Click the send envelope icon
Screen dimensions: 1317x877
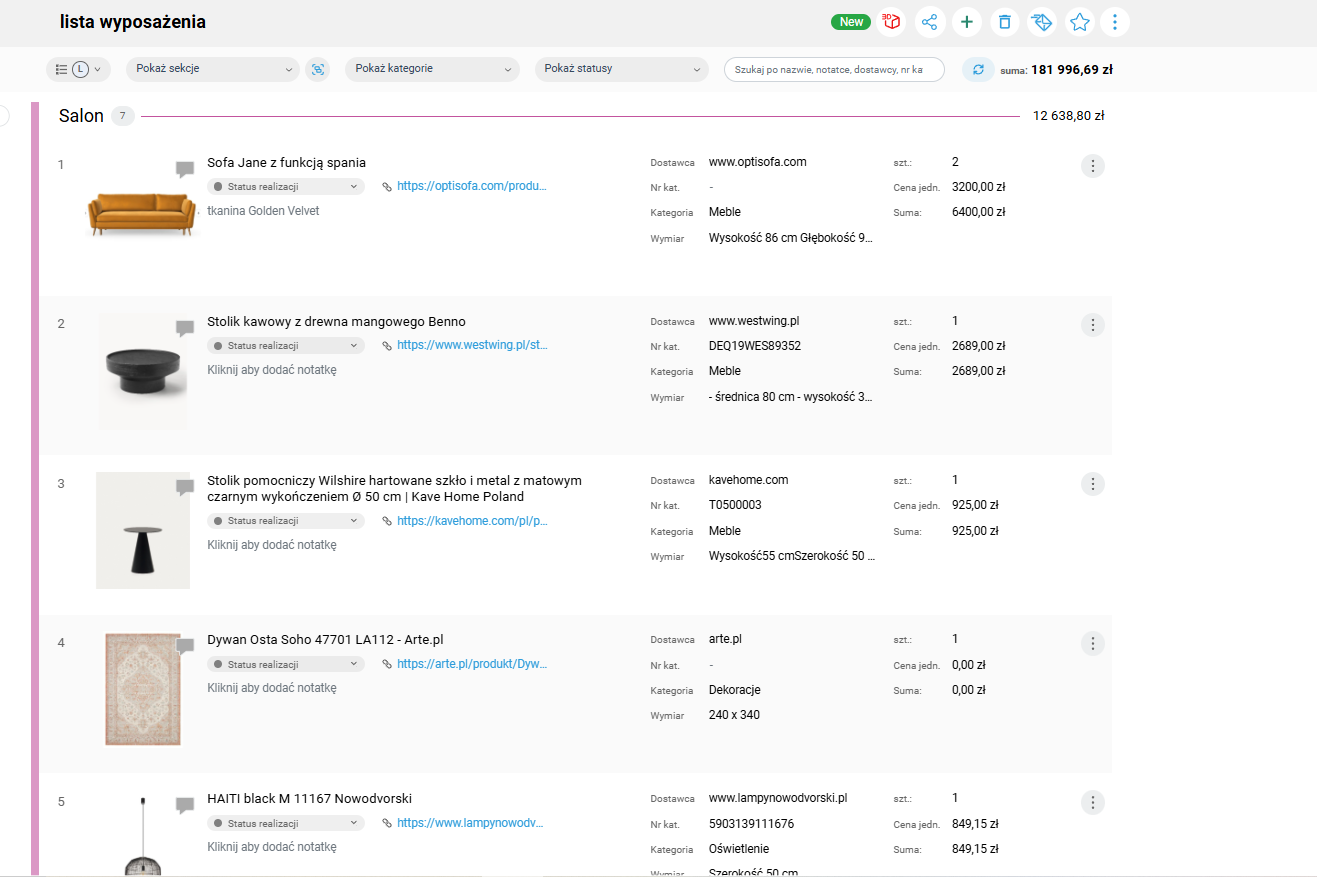tap(1042, 22)
